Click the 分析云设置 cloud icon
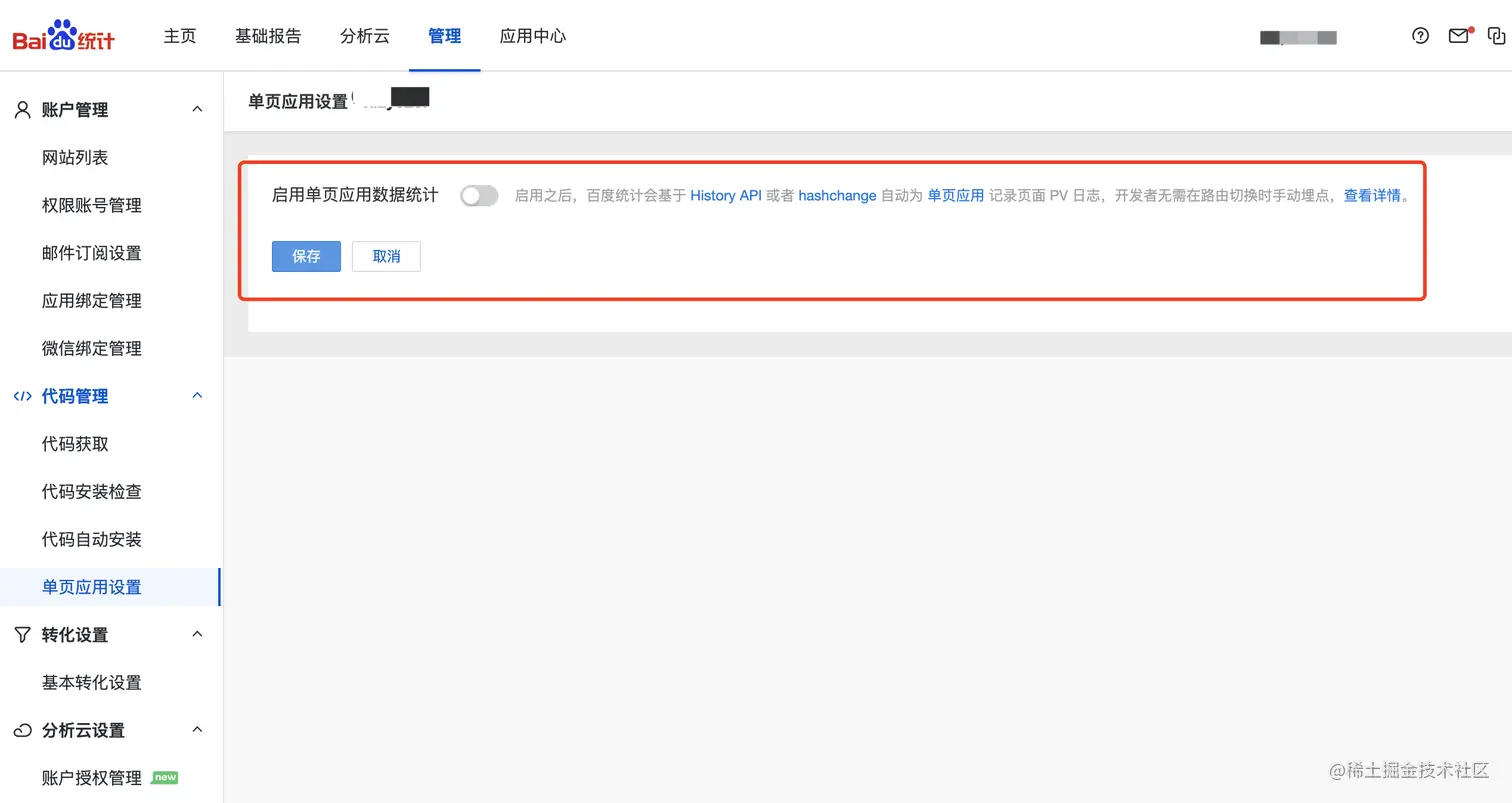This screenshot has width=1512, height=803. pyautogui.click(x=22, y=730)
